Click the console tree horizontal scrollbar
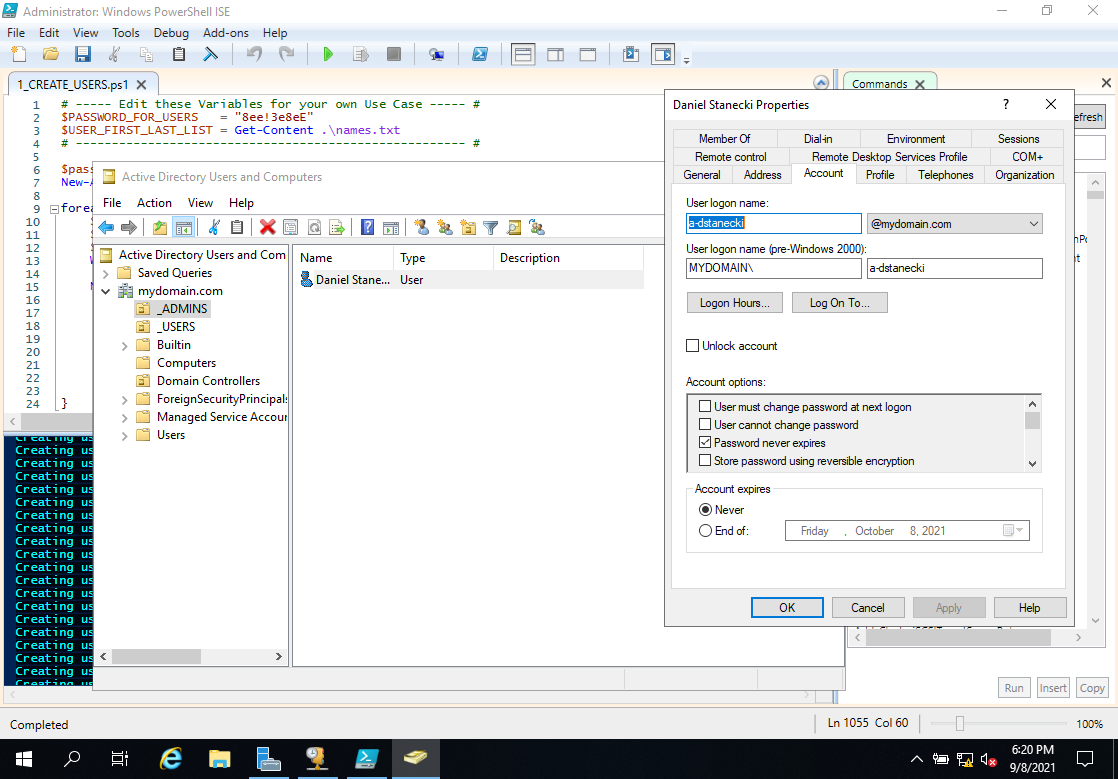 (157, 656)
